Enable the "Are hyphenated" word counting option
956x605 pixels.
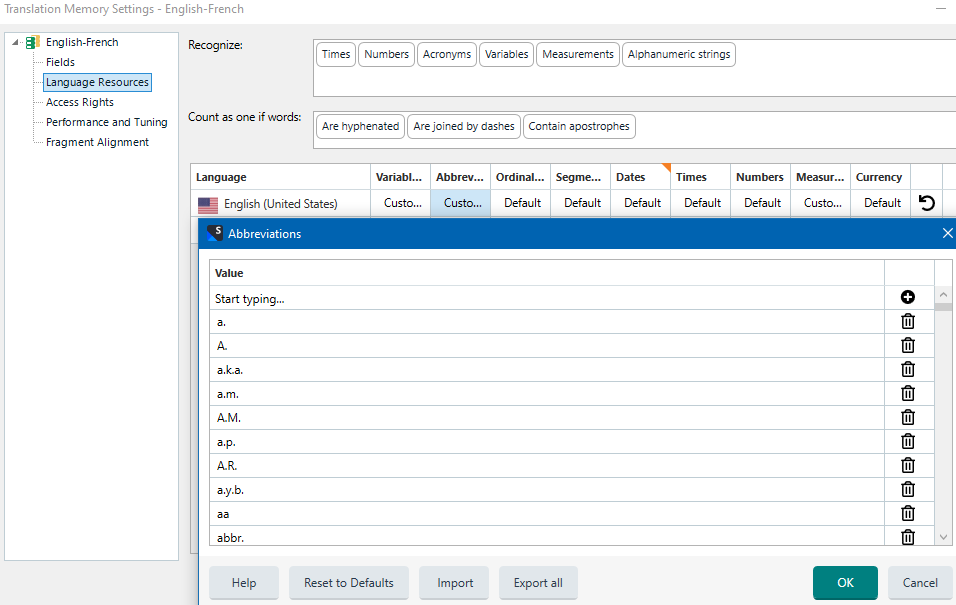360,126
